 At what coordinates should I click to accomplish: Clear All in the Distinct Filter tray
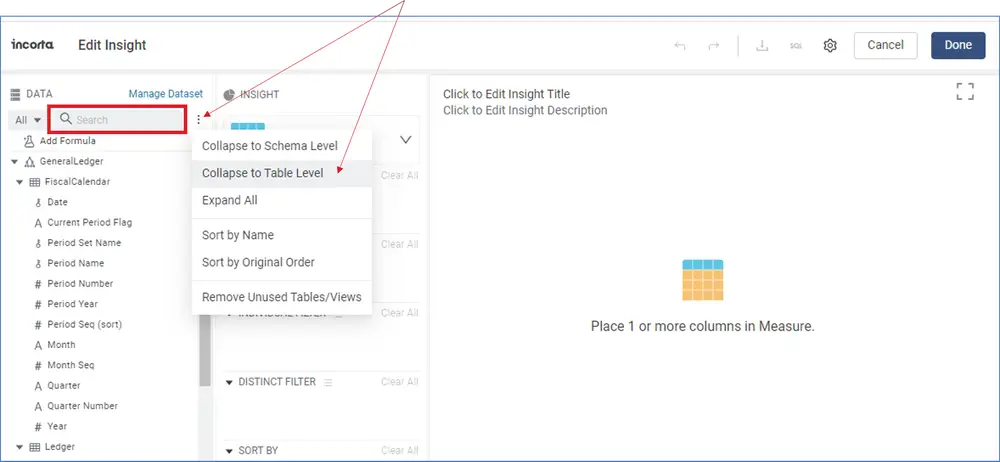[399, 382]
